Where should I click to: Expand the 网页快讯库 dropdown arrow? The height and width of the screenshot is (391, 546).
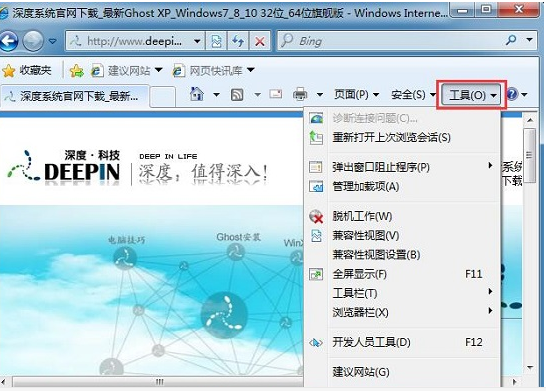(251, 70)
